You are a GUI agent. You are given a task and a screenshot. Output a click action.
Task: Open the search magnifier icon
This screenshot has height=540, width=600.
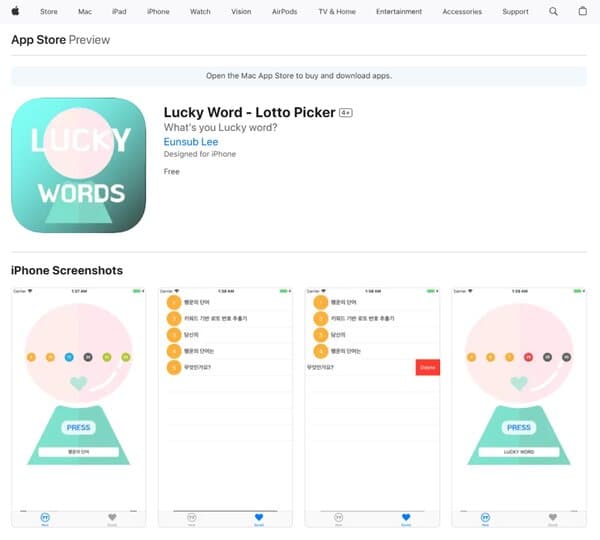553,11
